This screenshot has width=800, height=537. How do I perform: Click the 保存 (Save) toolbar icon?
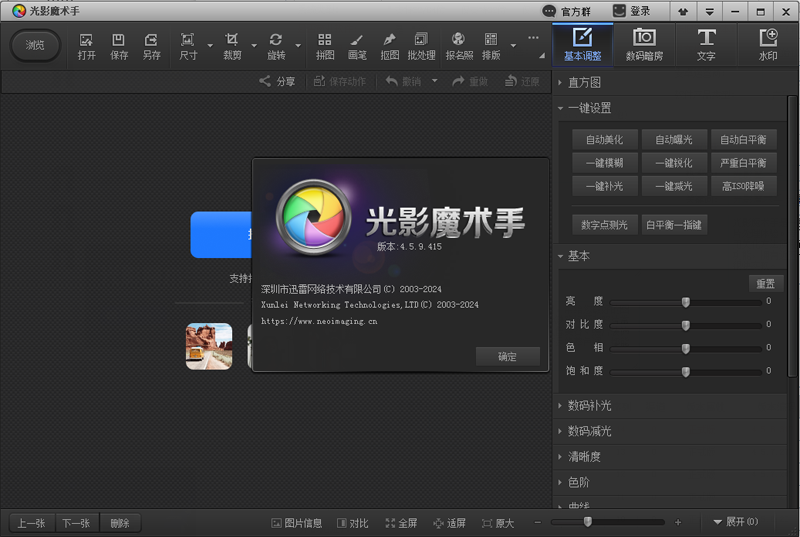point(119,45)
